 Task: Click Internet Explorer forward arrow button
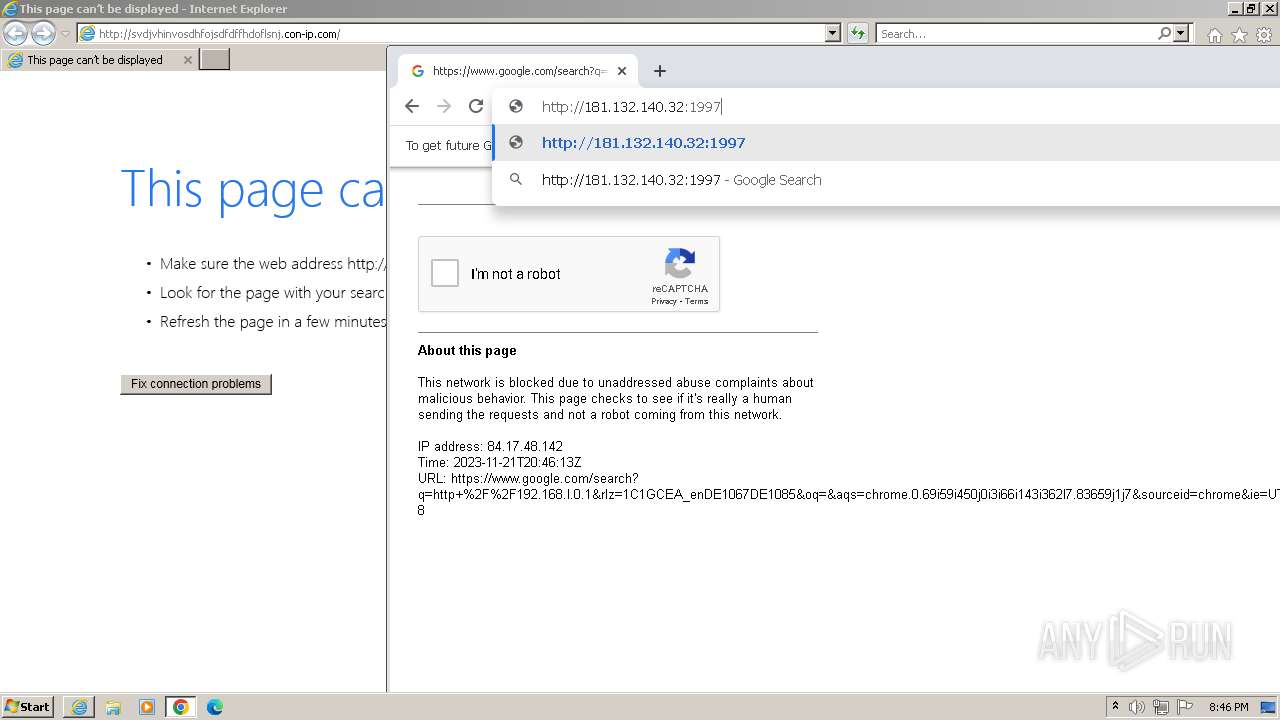(43, 33)
